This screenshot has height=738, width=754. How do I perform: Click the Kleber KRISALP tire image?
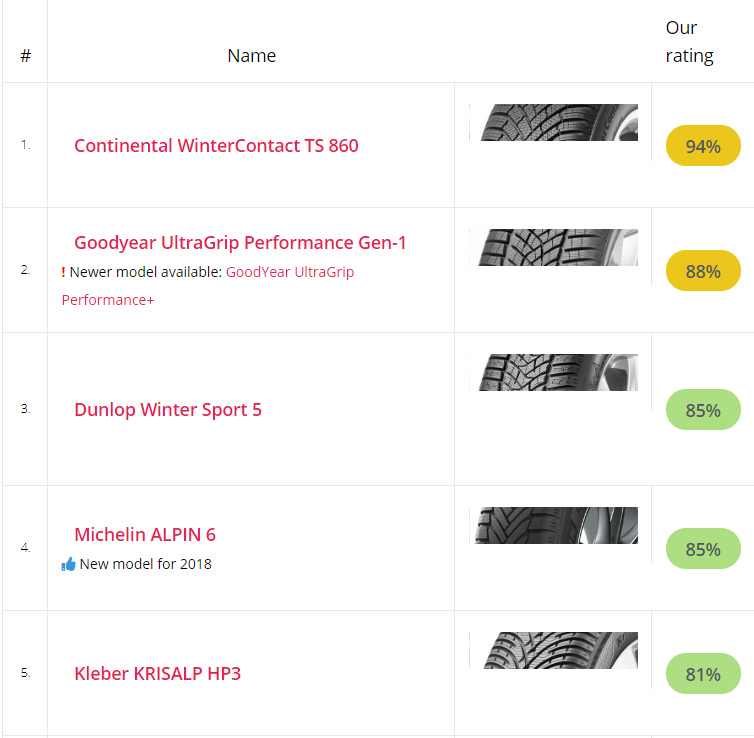tap(553, 650)
